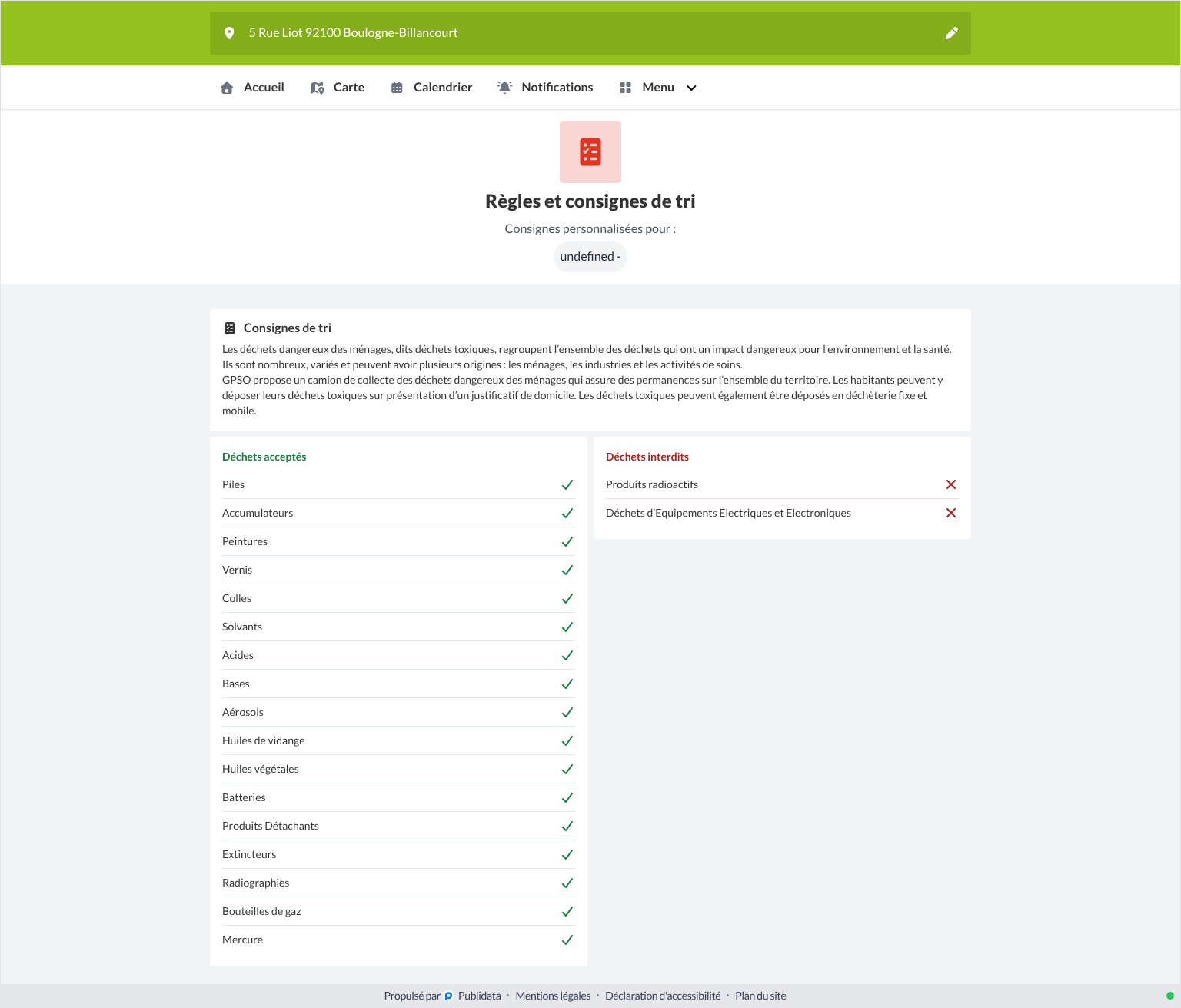1181x1008 pixels.
Task: Click the map icon beside Carte
Action: pos(317,88)
